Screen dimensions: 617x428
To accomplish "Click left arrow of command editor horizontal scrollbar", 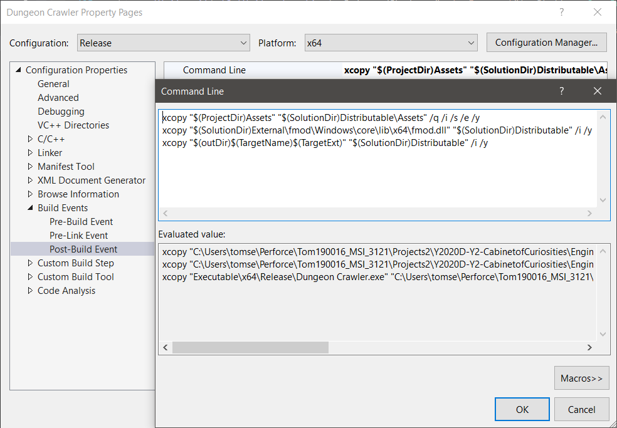I will pos(165,213).
